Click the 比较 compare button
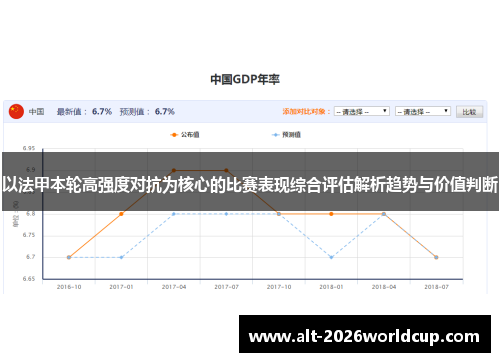The image size is (500, 362). 469,112
